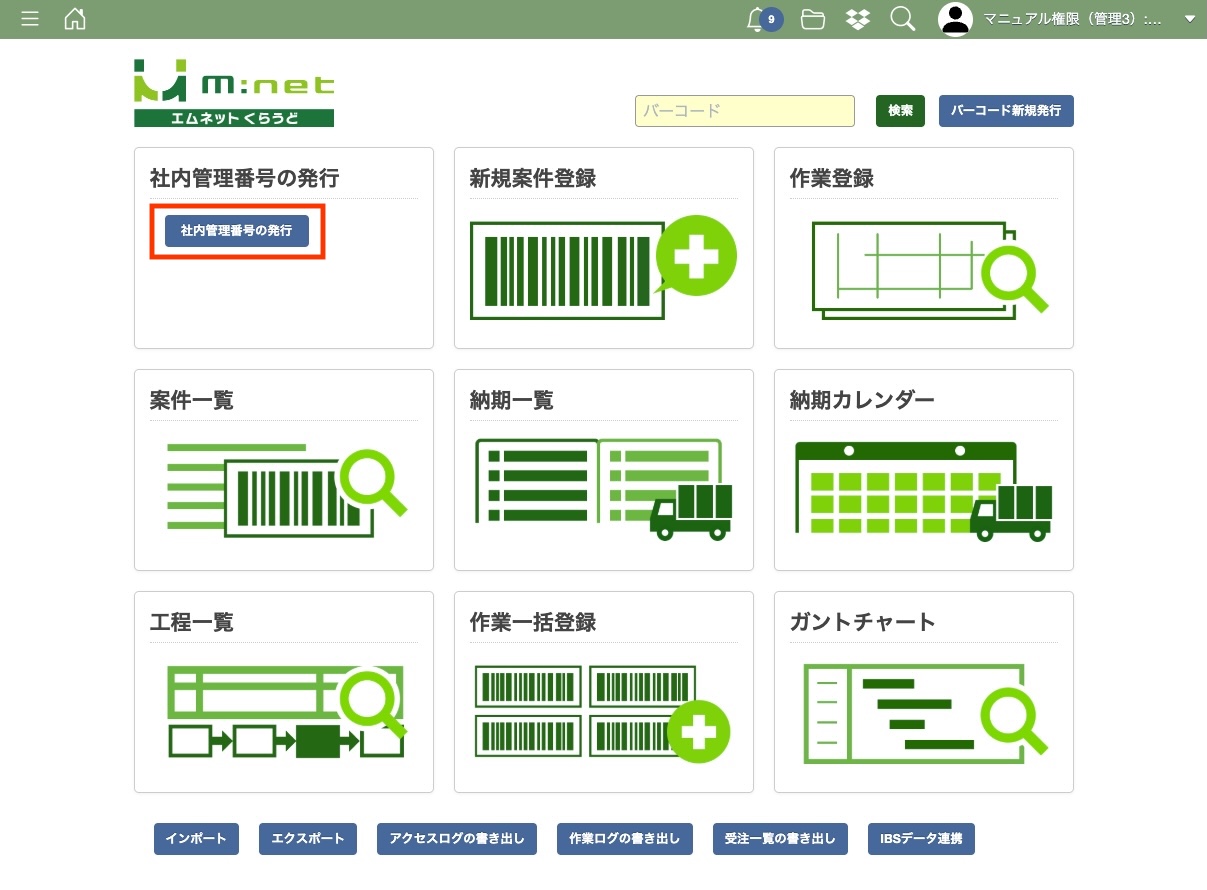Click the インポート button
The width and height of the screenshot is (1207, 890).
tap(196, 839)
